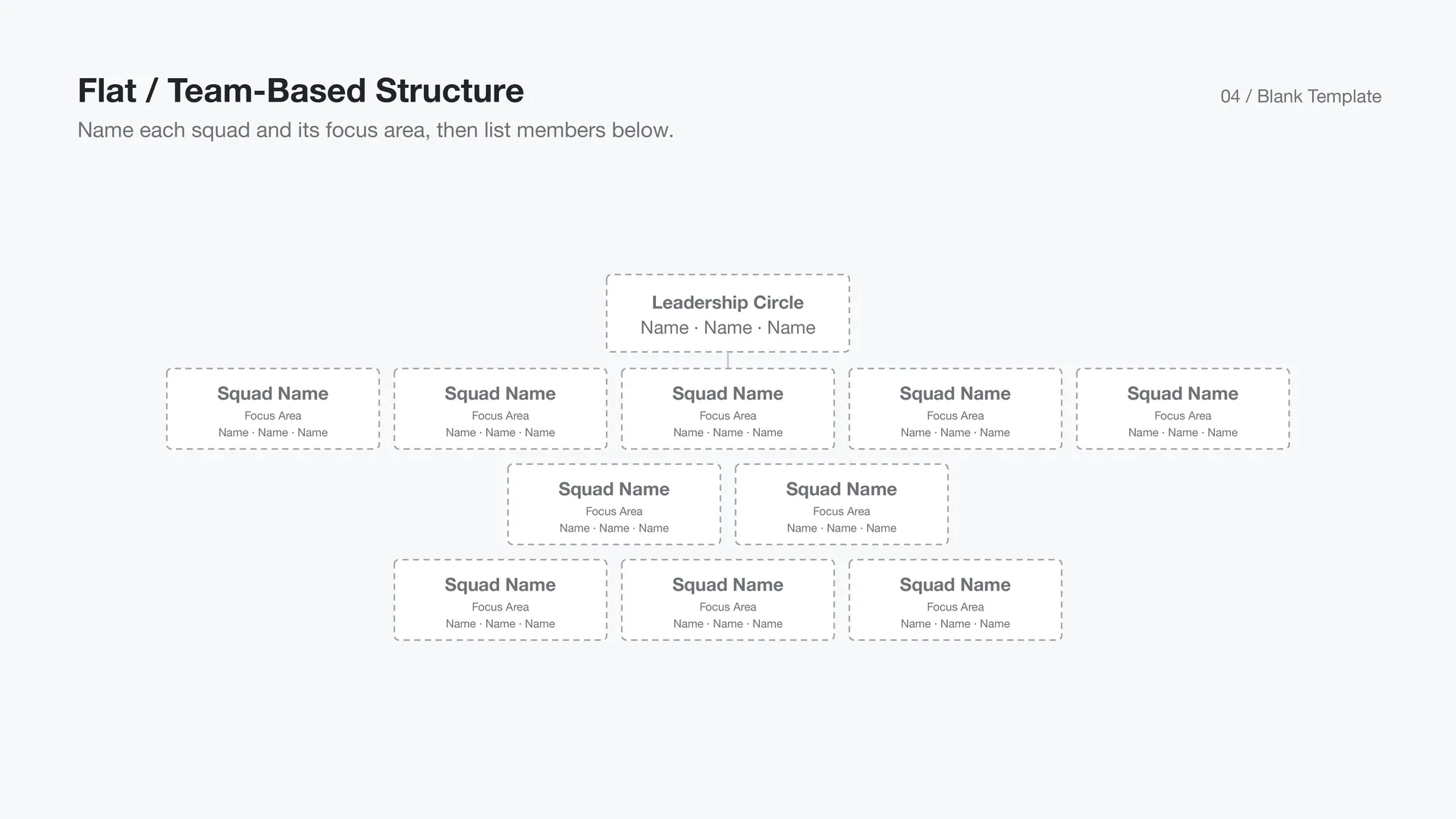
Task: Click the connector line below Leadership Circle
Action: [x=728, y=360]
